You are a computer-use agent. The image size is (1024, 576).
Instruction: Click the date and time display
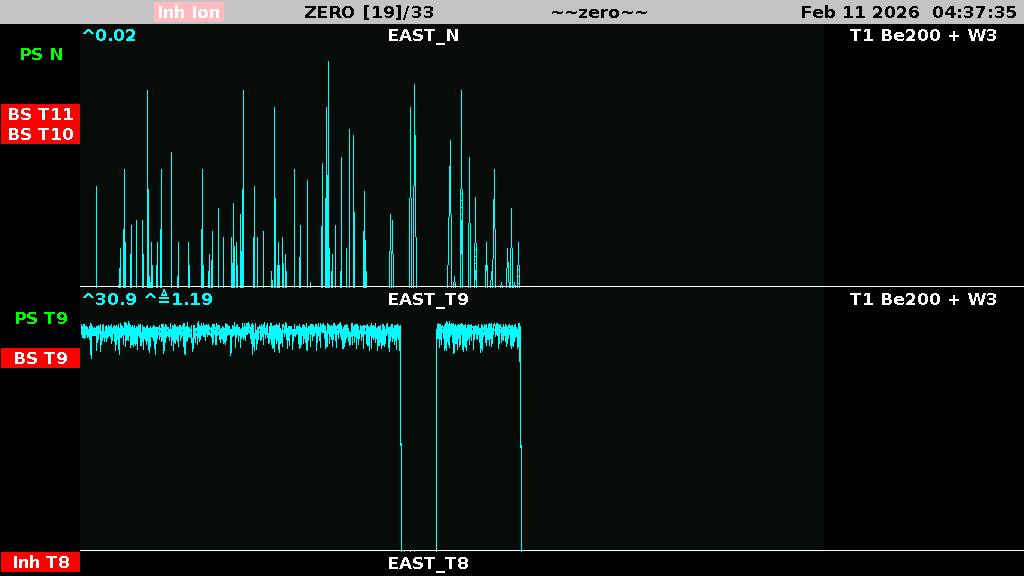coord(908,12)
